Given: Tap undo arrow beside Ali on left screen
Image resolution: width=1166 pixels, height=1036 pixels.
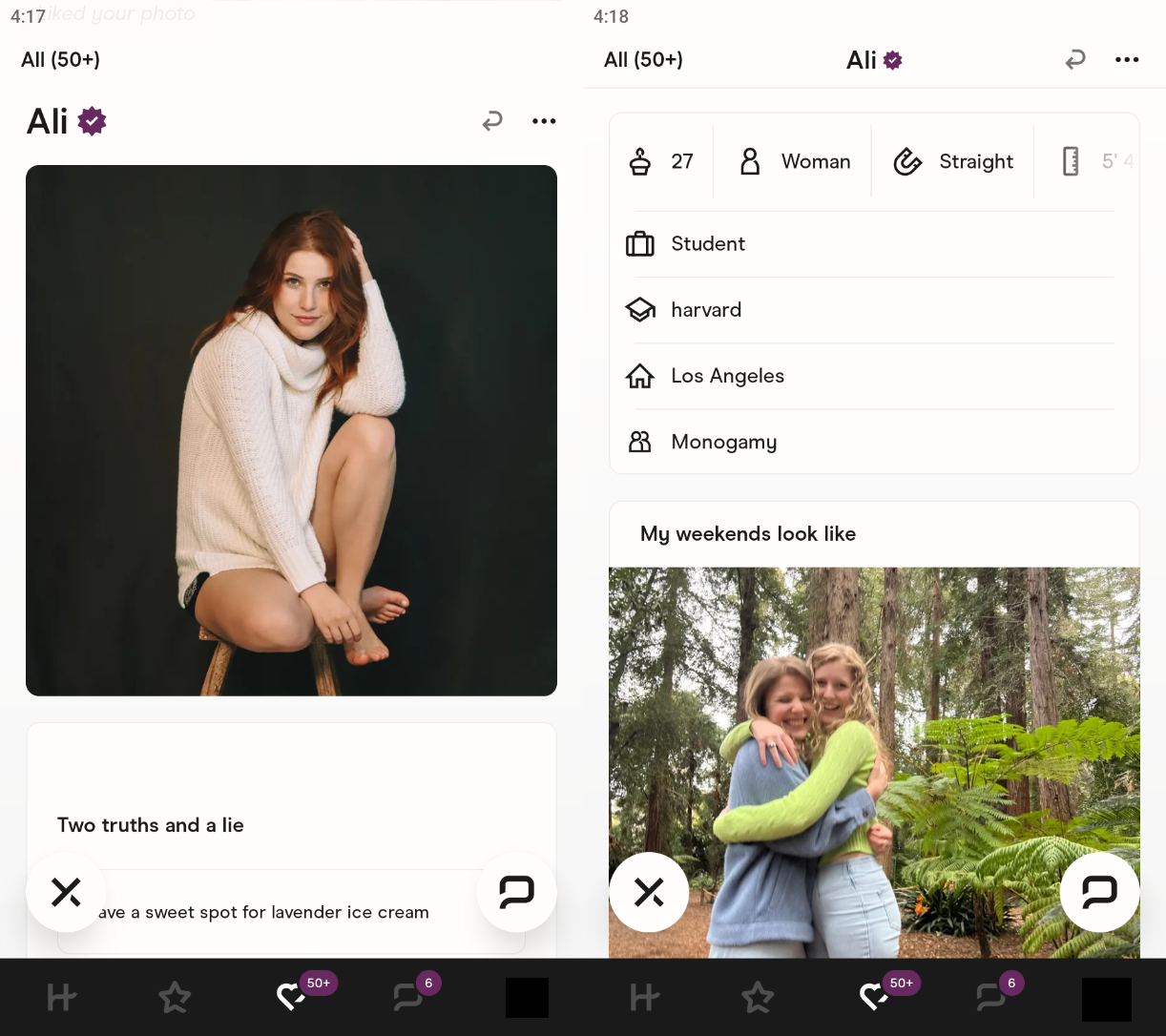Looking at the screenshot, I should pyautogui.click(x=492, y=121).
